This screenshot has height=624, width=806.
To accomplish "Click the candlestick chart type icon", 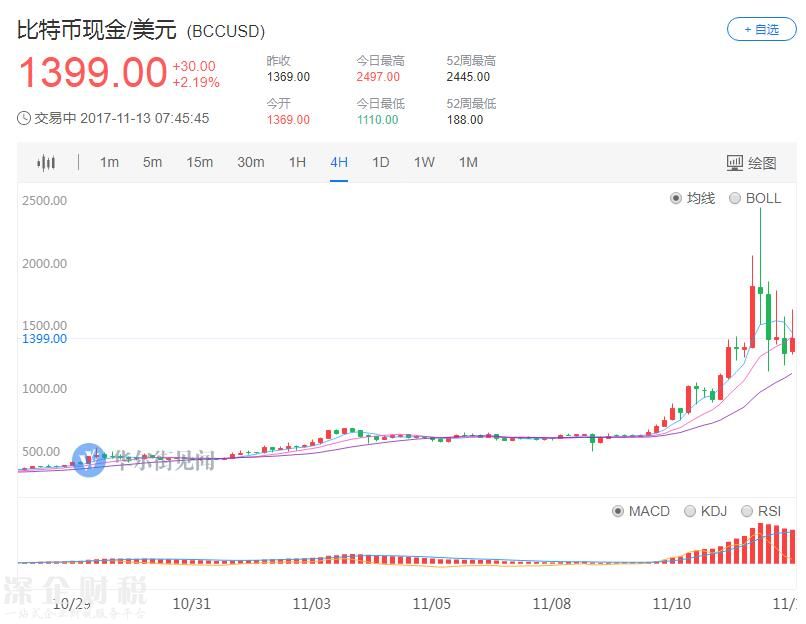I will pyautogui.click(x=46, y=163).
